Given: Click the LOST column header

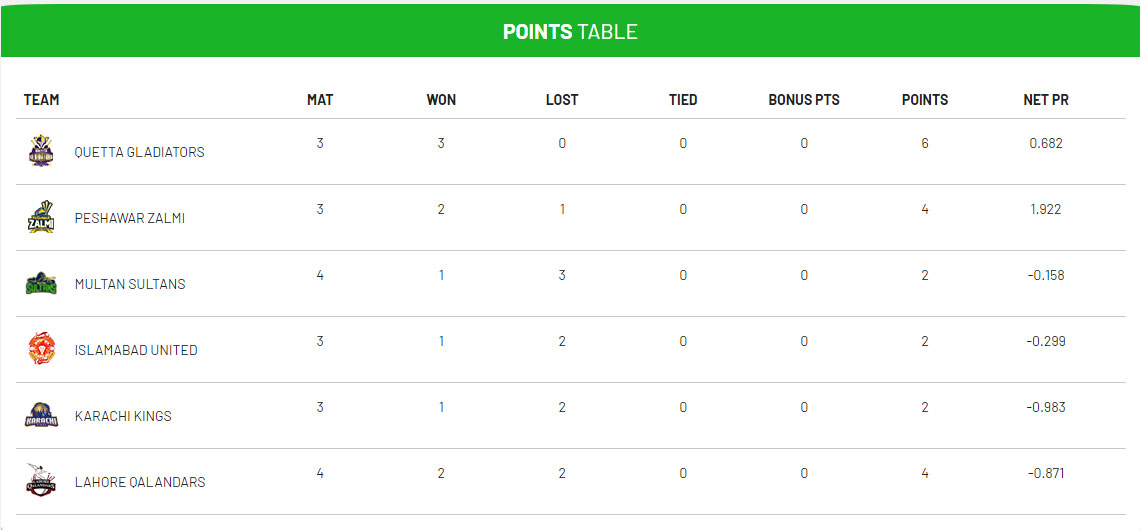Looking at the screenshot, I should point(562,100).
